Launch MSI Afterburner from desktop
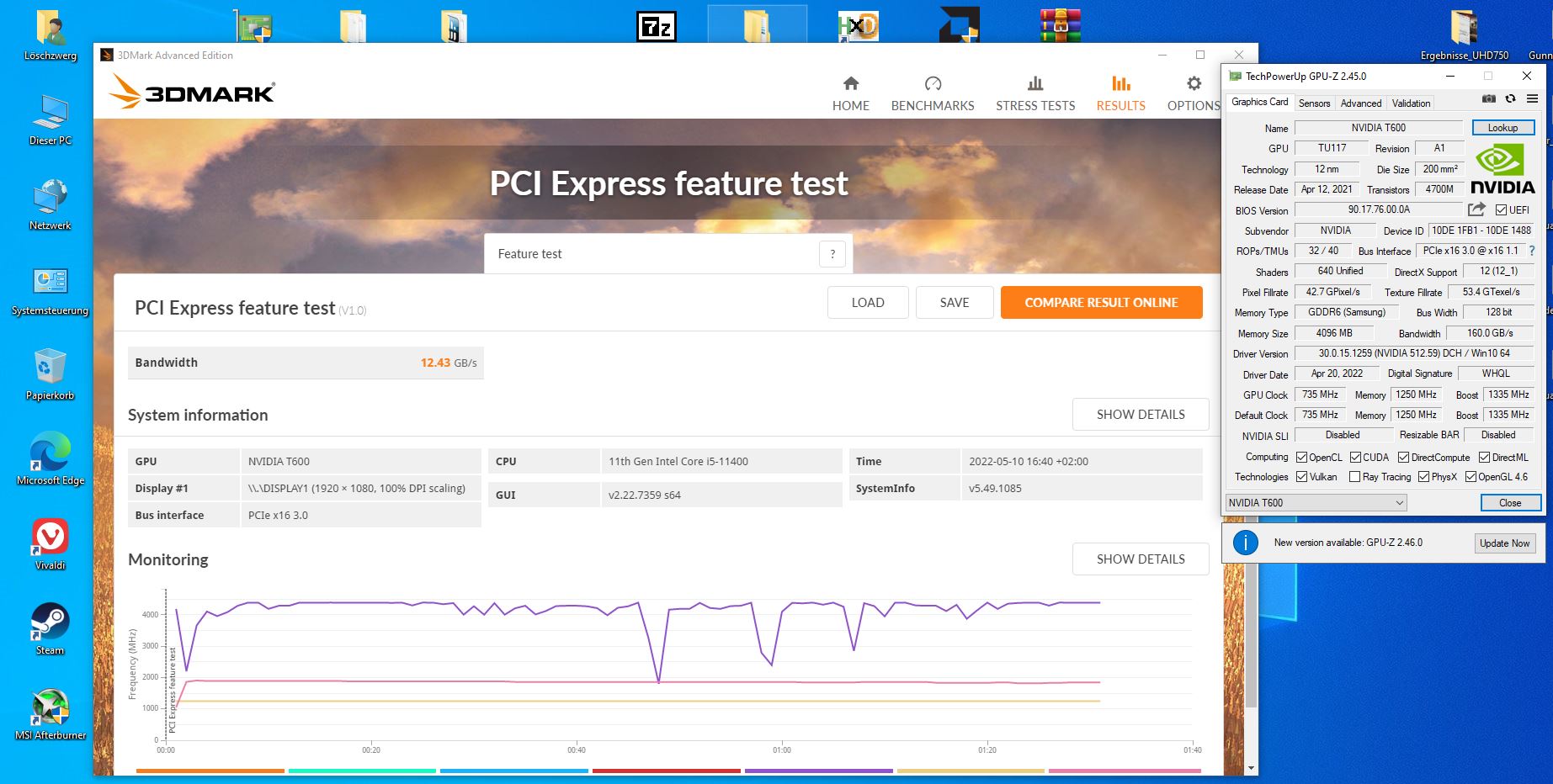The height and width of the screenshot is (784, 1553). click(51, 715)
